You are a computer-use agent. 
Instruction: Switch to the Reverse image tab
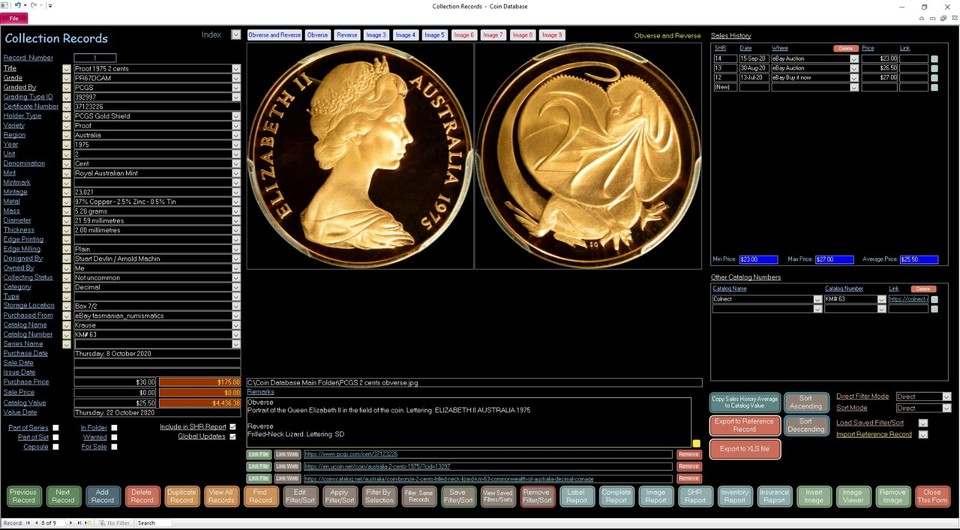click(347, 35)
